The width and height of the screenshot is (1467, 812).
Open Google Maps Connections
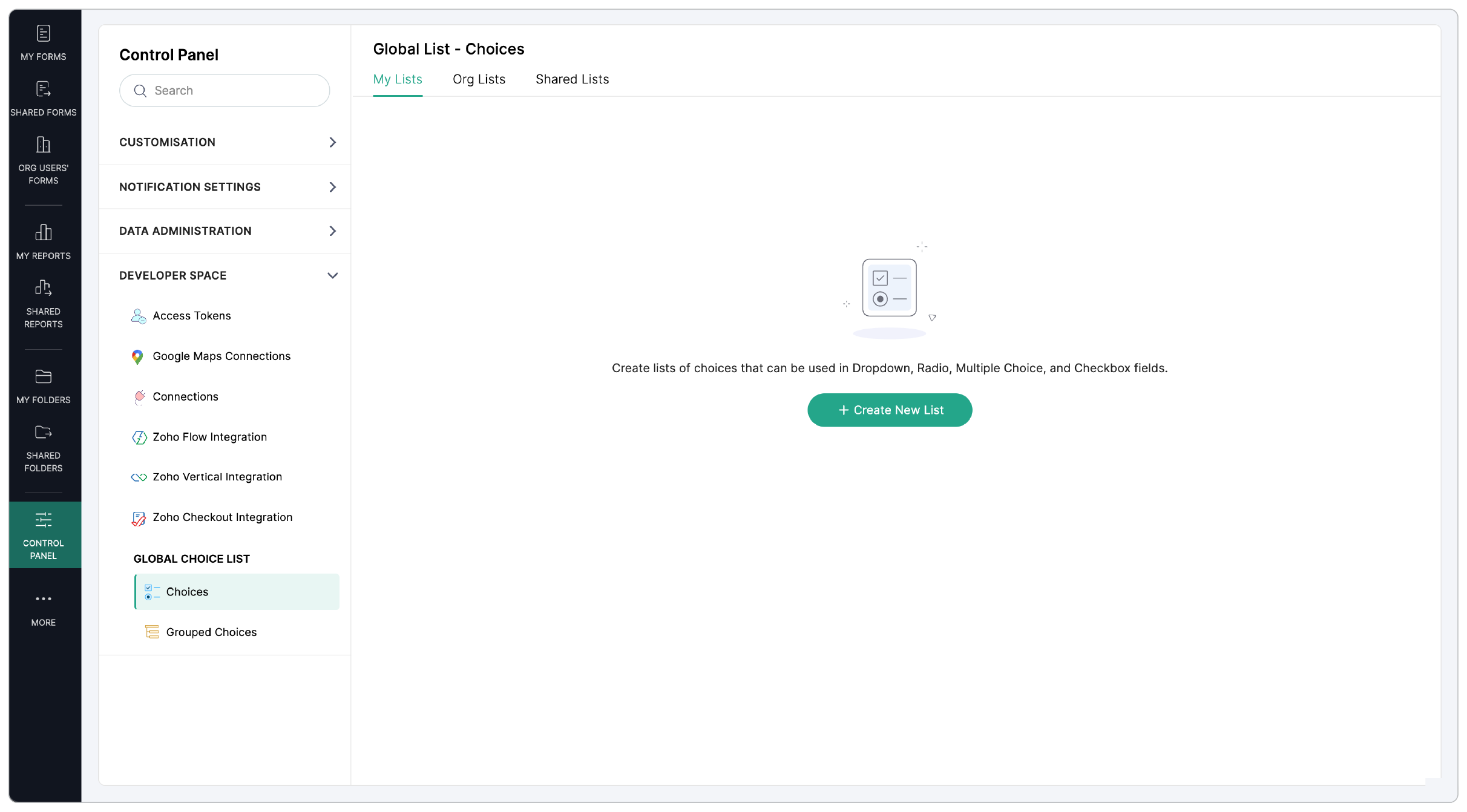click(222, 356)
